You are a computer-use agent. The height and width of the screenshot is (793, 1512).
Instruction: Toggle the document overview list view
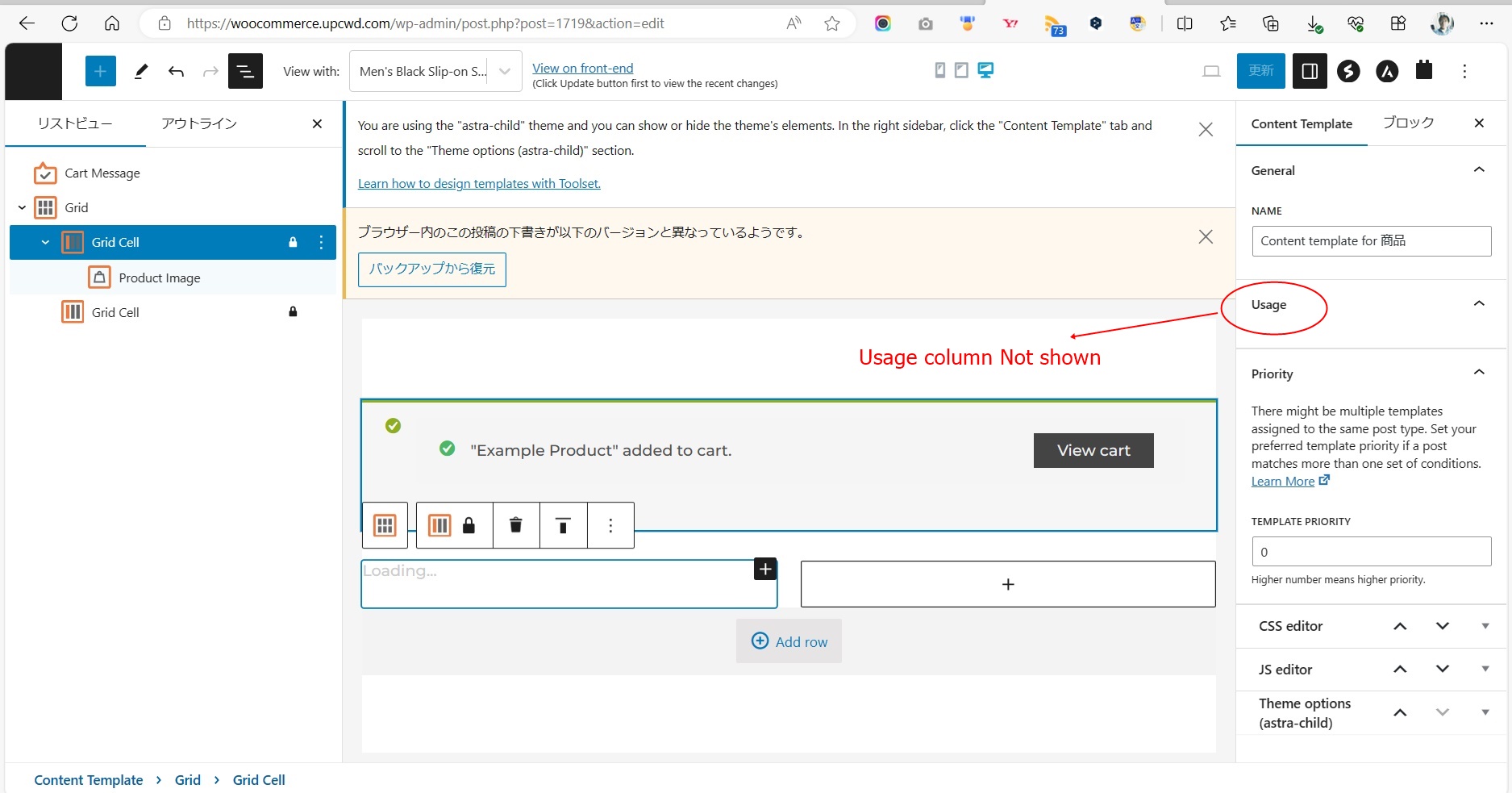click(x=245, y=71)
